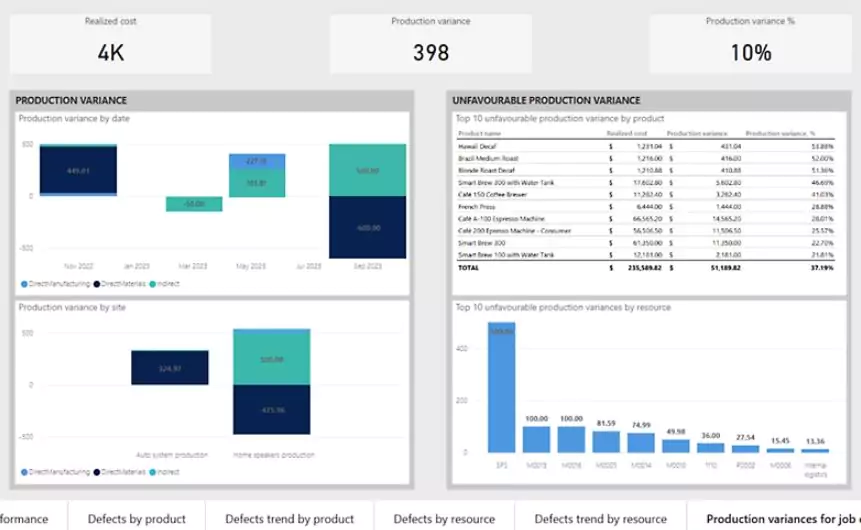Screen dimensions: 861x530
Task: Select the Brazil Medium Roast row
Action: (x=645, y=159)
